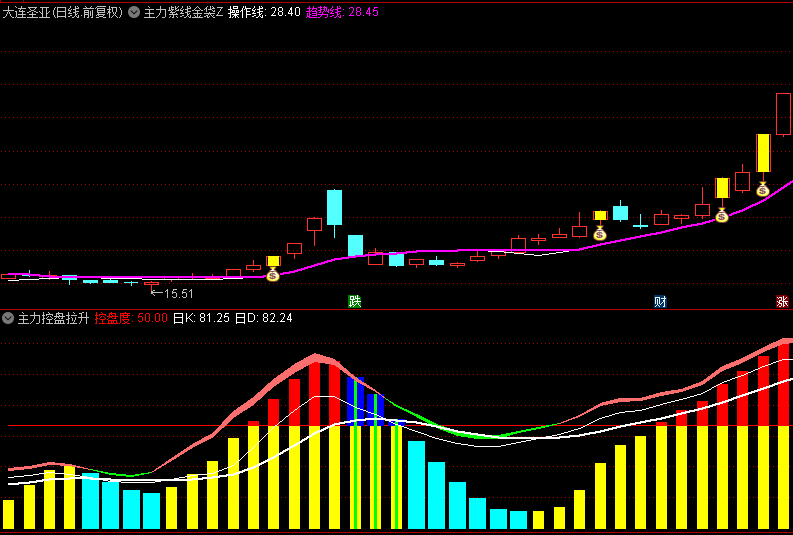
Task: Select the 主力控盘拉升 indicator name
Action: click(x=53, y=318)
